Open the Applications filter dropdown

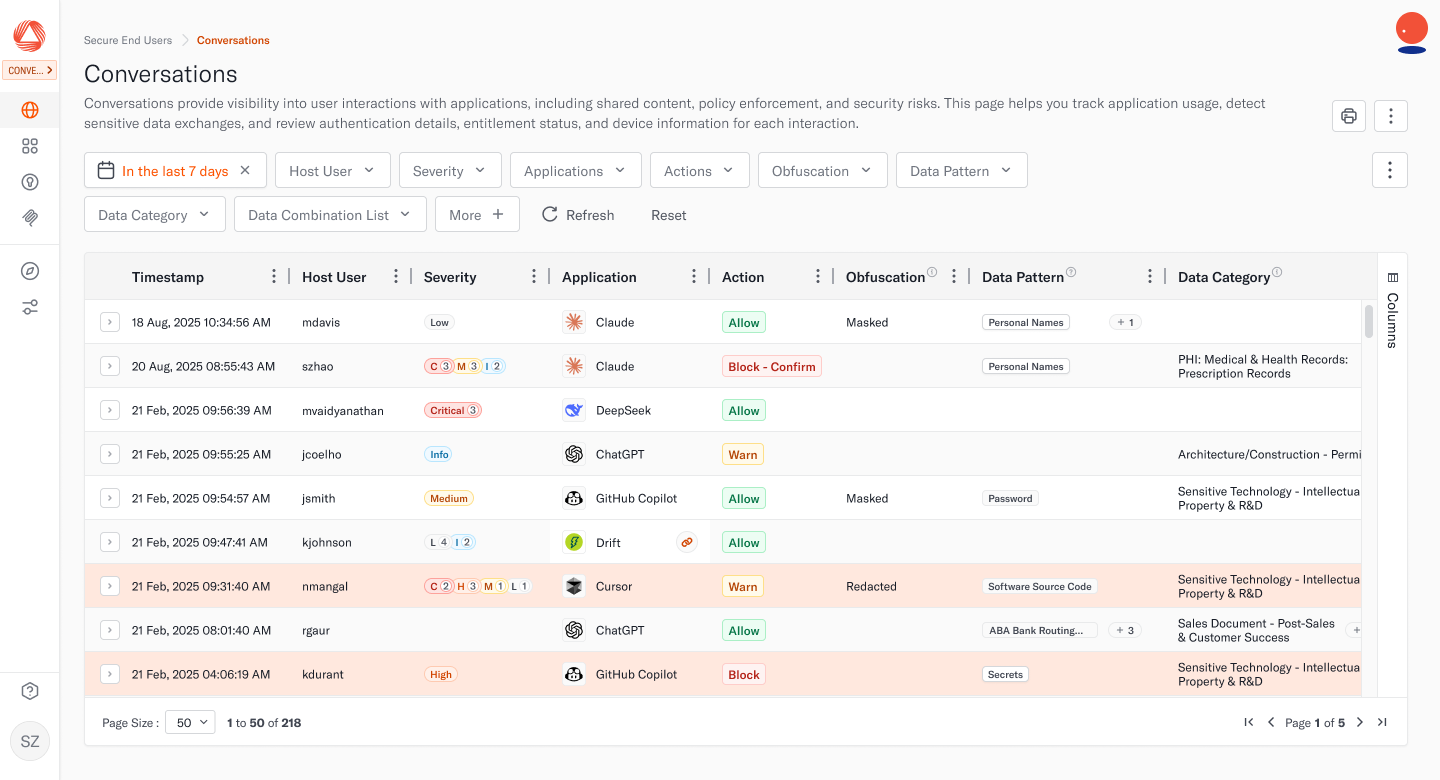click(575, 171)
